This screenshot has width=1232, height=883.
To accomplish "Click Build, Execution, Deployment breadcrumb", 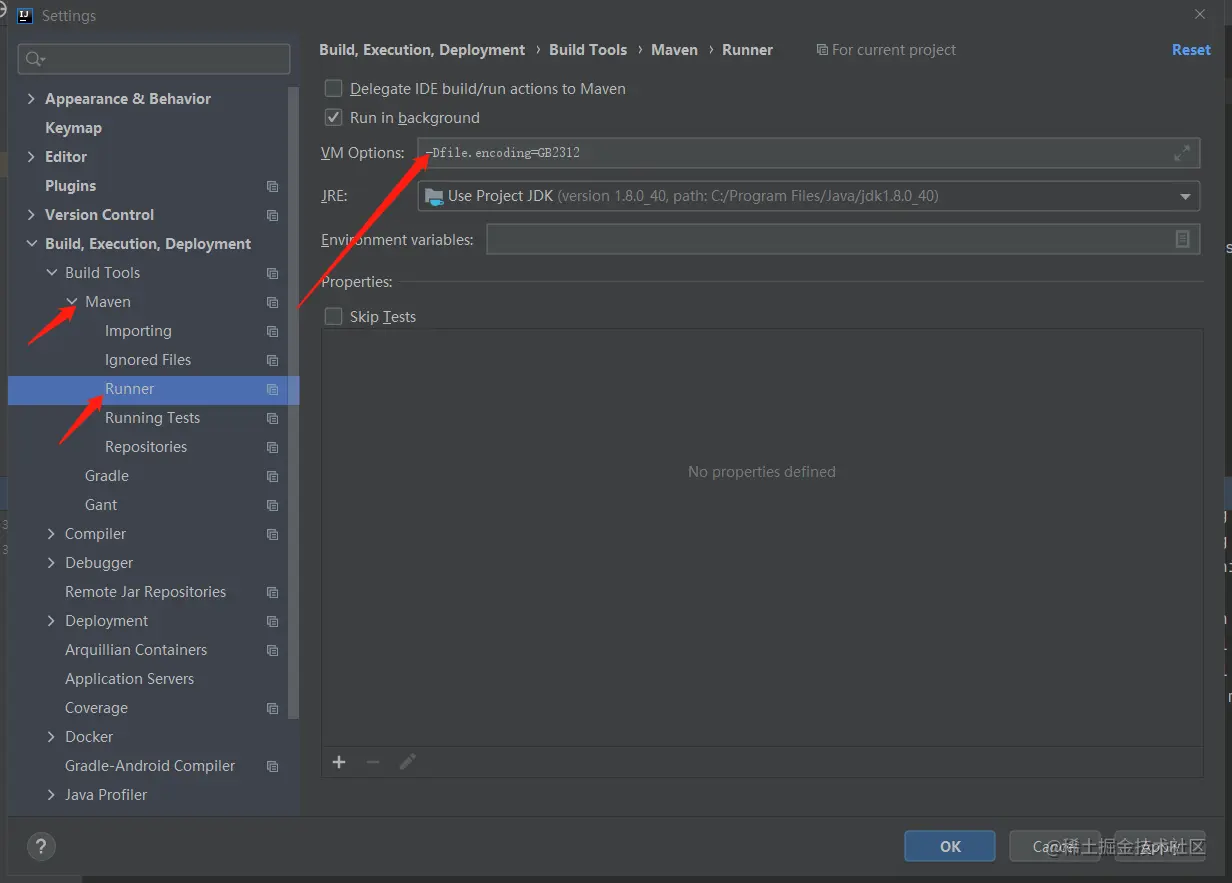I will point(422,50).
